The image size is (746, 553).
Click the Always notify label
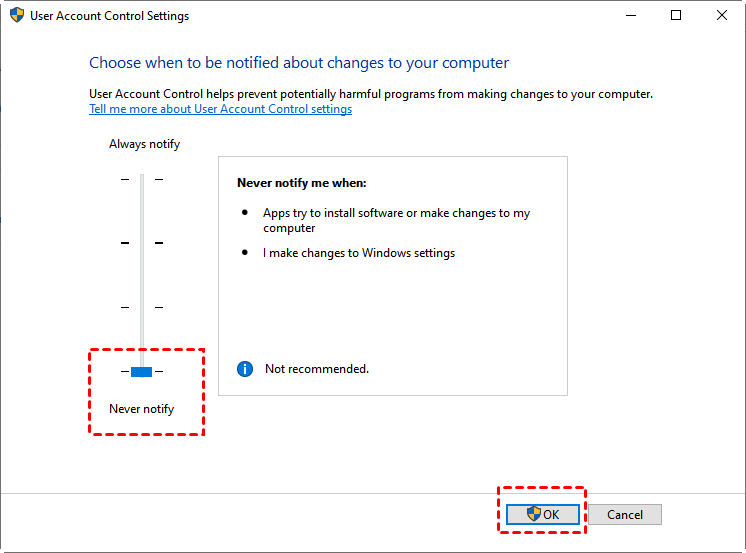(x=144, y=144)
